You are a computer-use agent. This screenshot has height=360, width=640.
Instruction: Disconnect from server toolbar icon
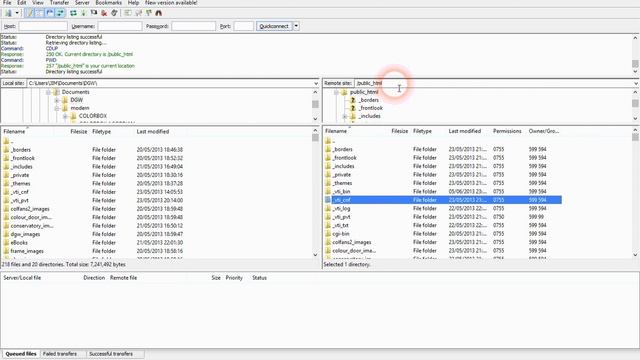pos(104,13)
